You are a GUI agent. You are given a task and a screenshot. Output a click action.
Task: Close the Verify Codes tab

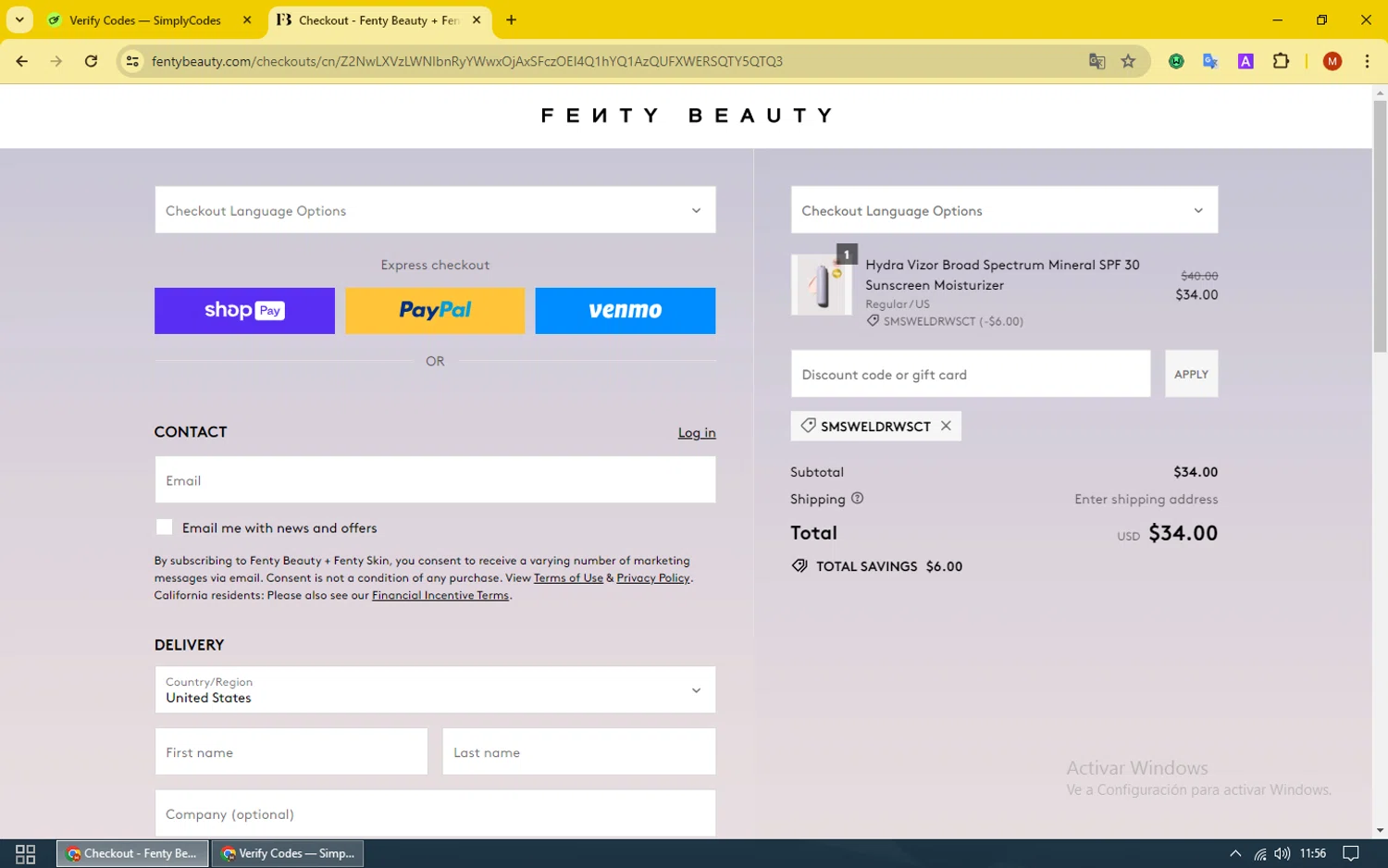[x=247, y=19]
